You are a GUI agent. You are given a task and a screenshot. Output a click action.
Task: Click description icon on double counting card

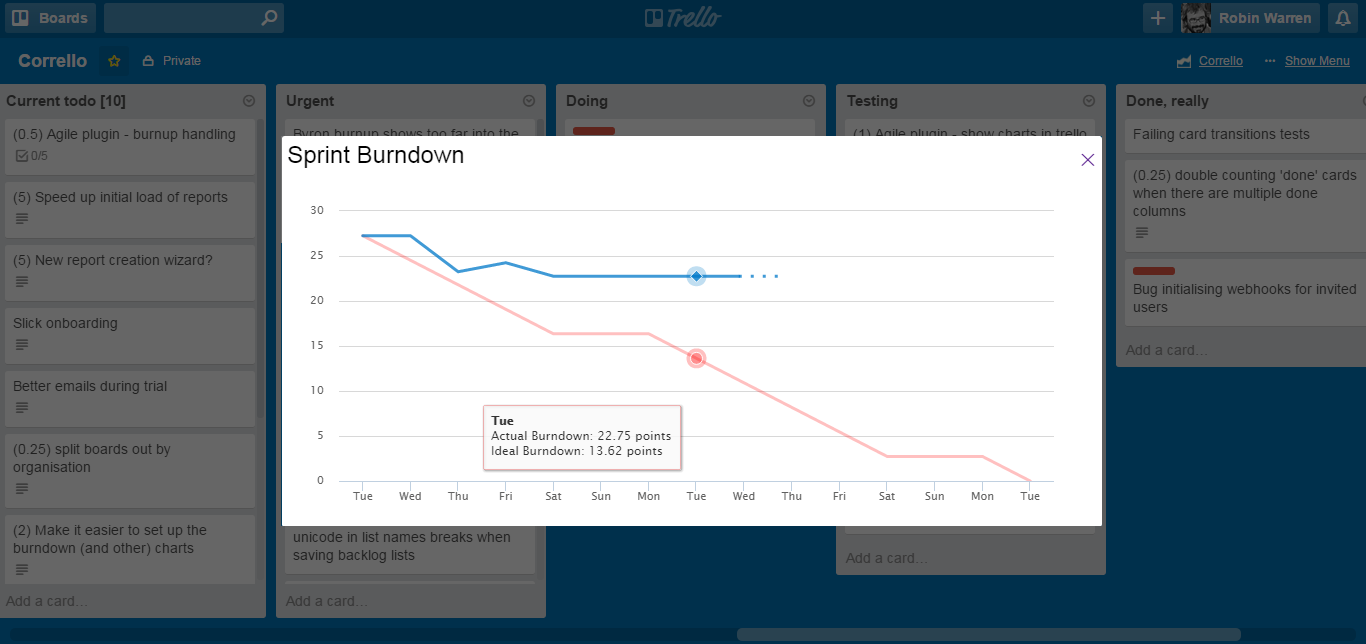click(1142, 233)
